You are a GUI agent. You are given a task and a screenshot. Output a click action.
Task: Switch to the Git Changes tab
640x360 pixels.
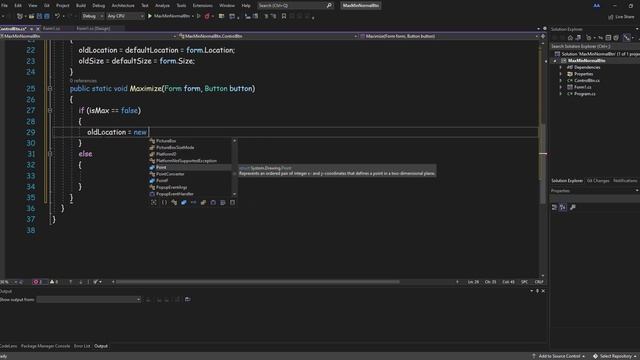coord(598,180)
